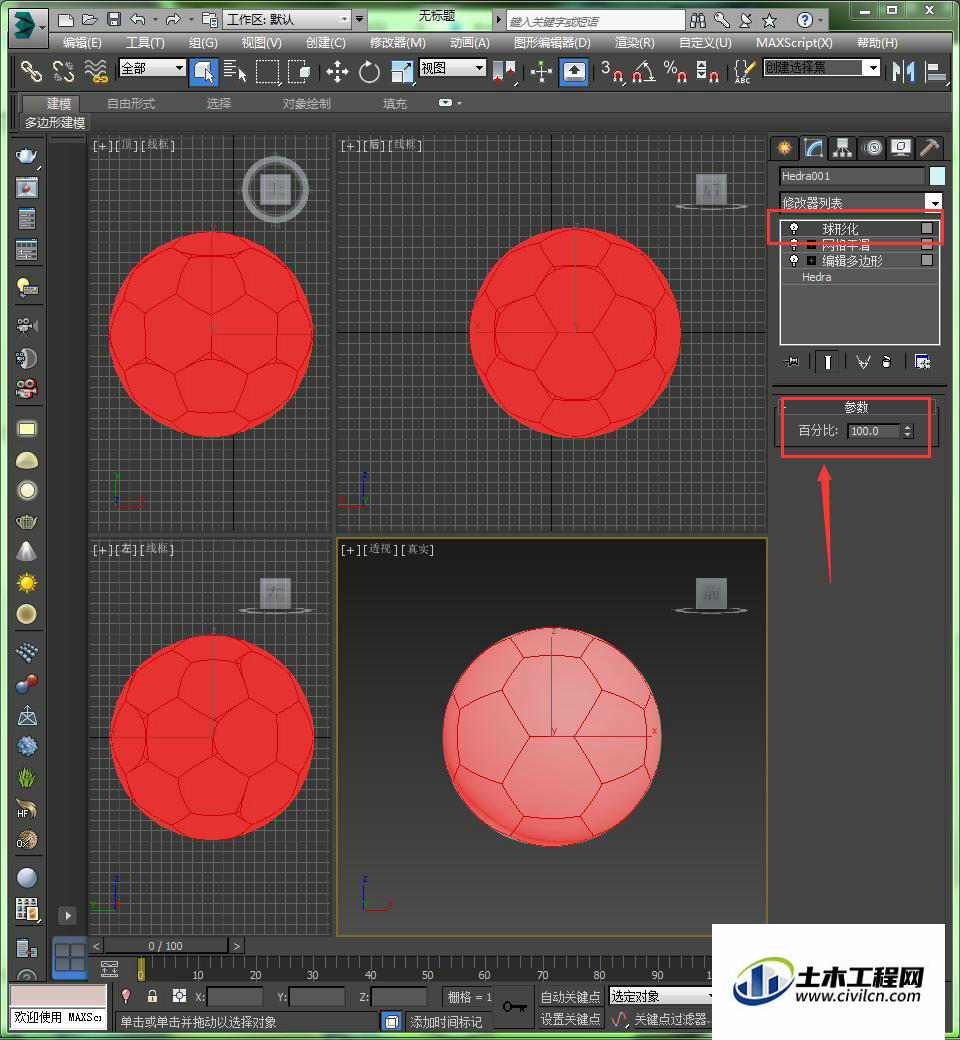Screen dimensions: 960x1040
Task: Click the 多边形建模 ribbon panel label
Action: tap(55, 123)
